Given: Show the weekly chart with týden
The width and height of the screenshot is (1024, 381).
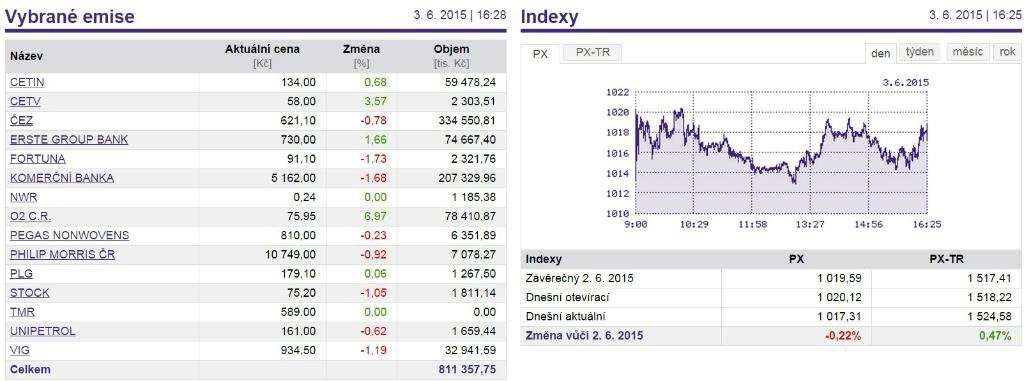Looking at the screenshot, I should click(920, 52).
